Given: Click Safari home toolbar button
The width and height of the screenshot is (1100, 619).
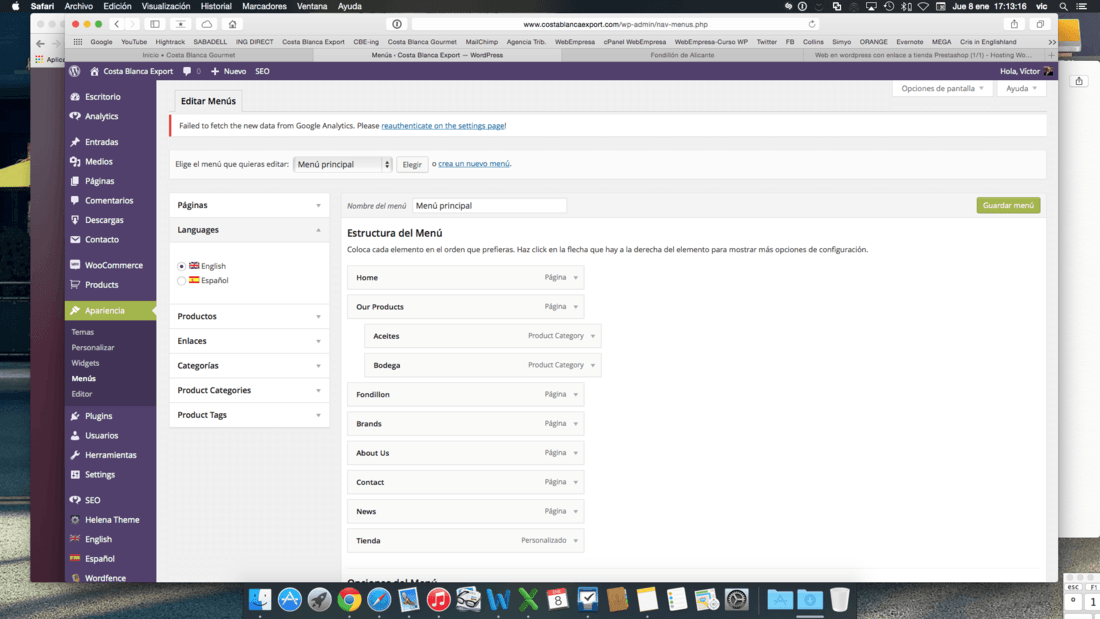Looking at the screenshot, I should point(232,24).
